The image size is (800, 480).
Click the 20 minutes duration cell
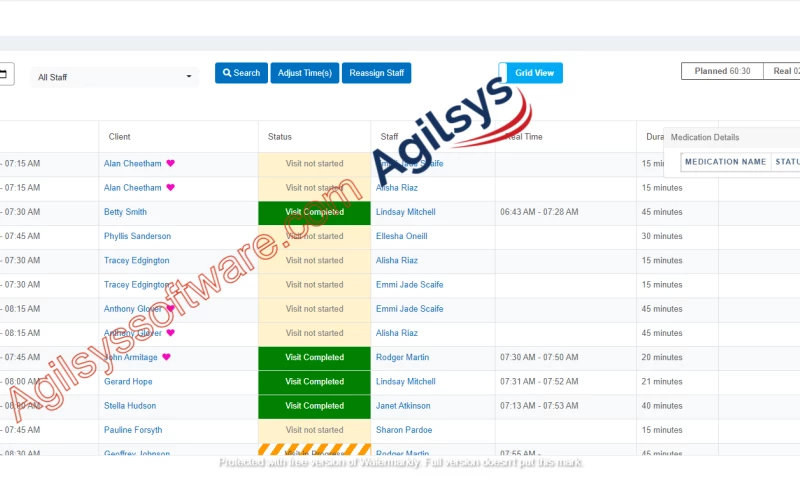[662, 357]
